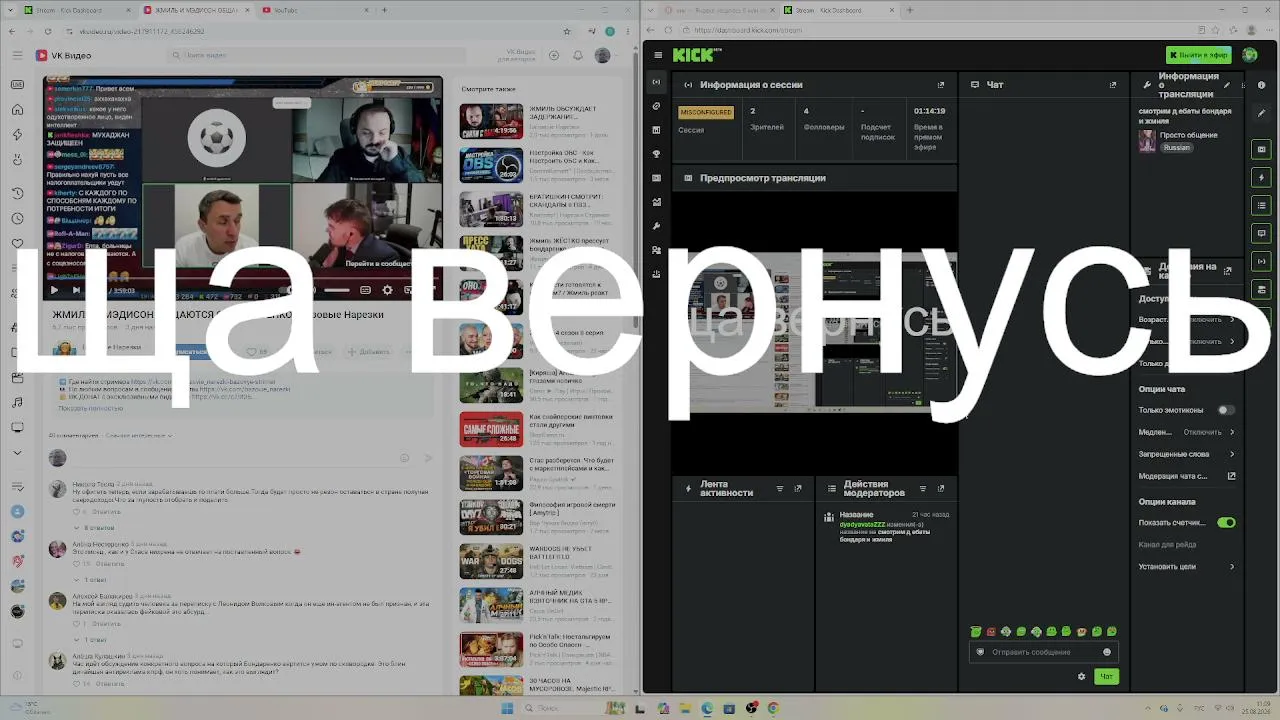Open the emoji picker in the chat input
Image resolution: width=1280 pixels, height=720 pixels.
point(1106,652)
